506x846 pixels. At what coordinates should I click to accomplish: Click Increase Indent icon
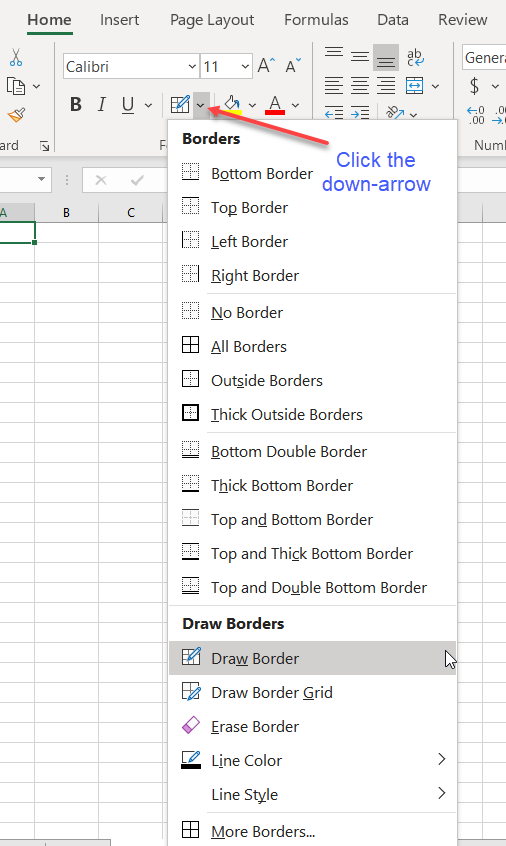tap(360, 112)
